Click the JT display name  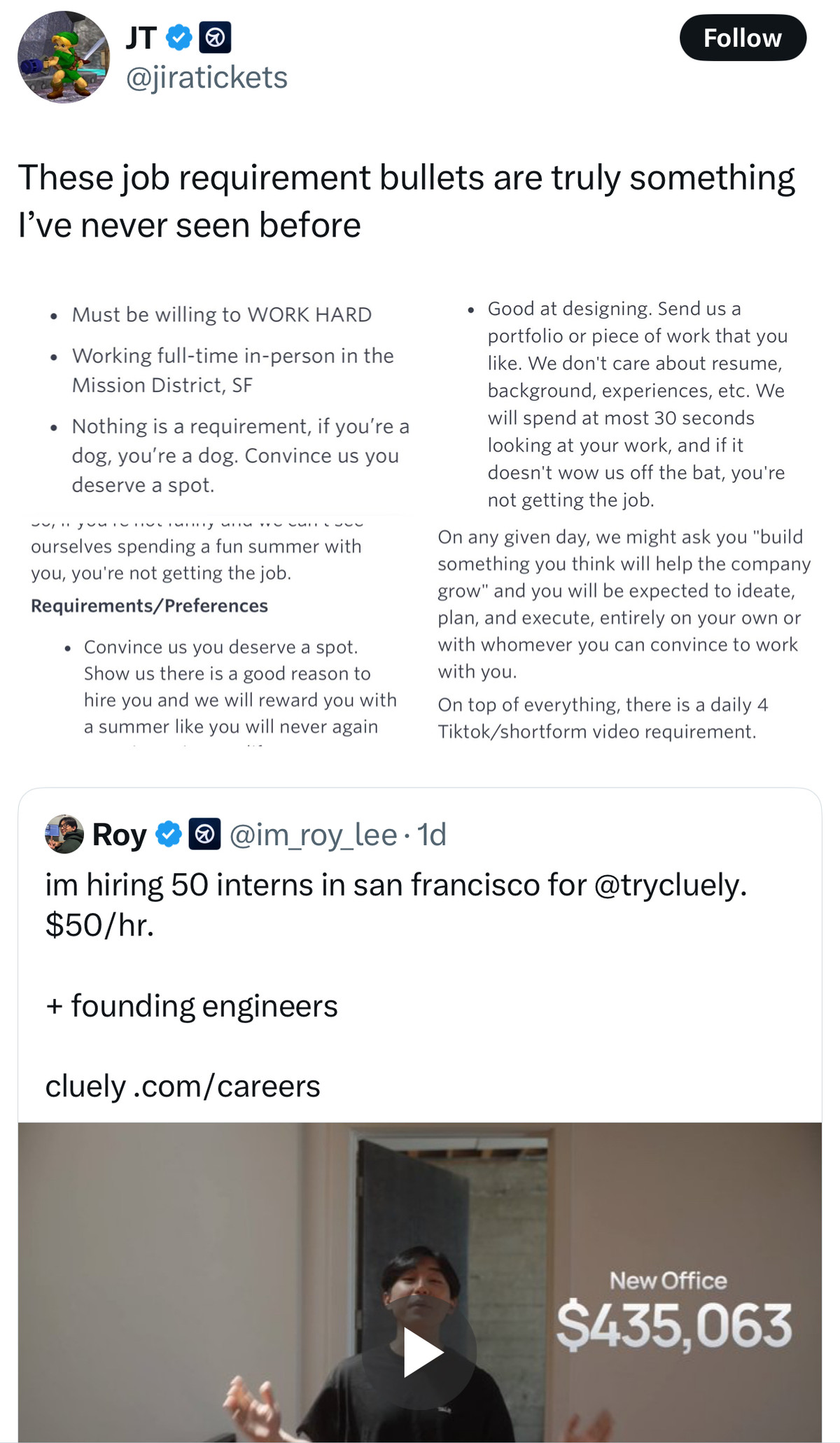click(141, 37)
